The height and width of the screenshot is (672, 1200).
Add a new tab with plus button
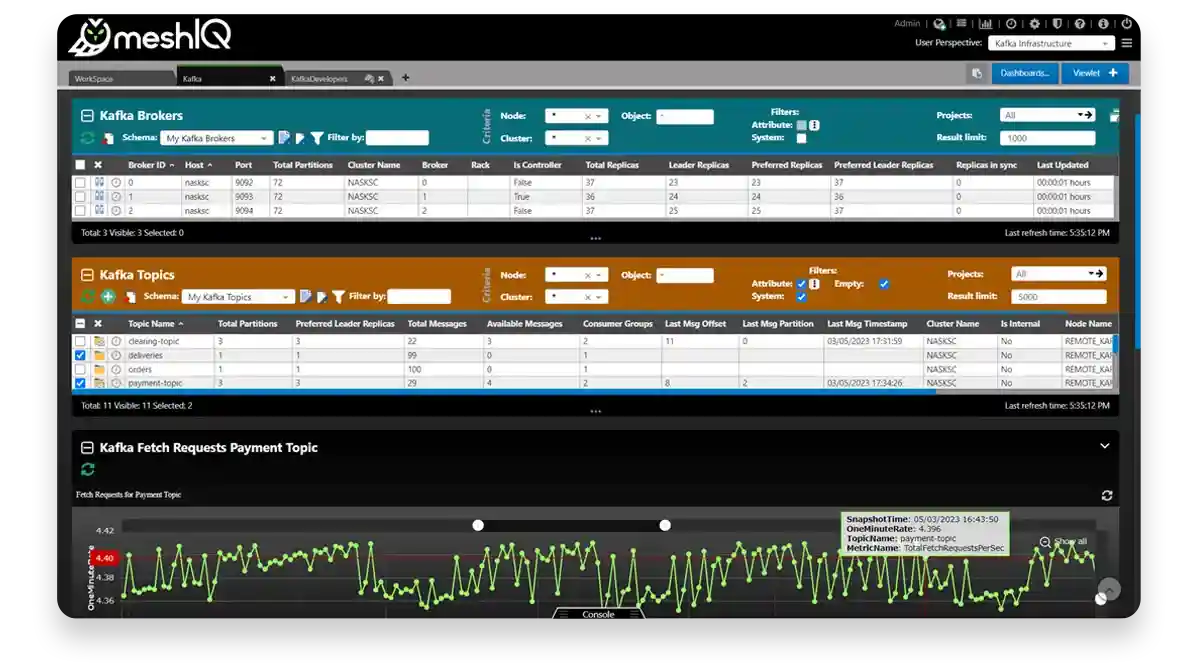[405, 78]
